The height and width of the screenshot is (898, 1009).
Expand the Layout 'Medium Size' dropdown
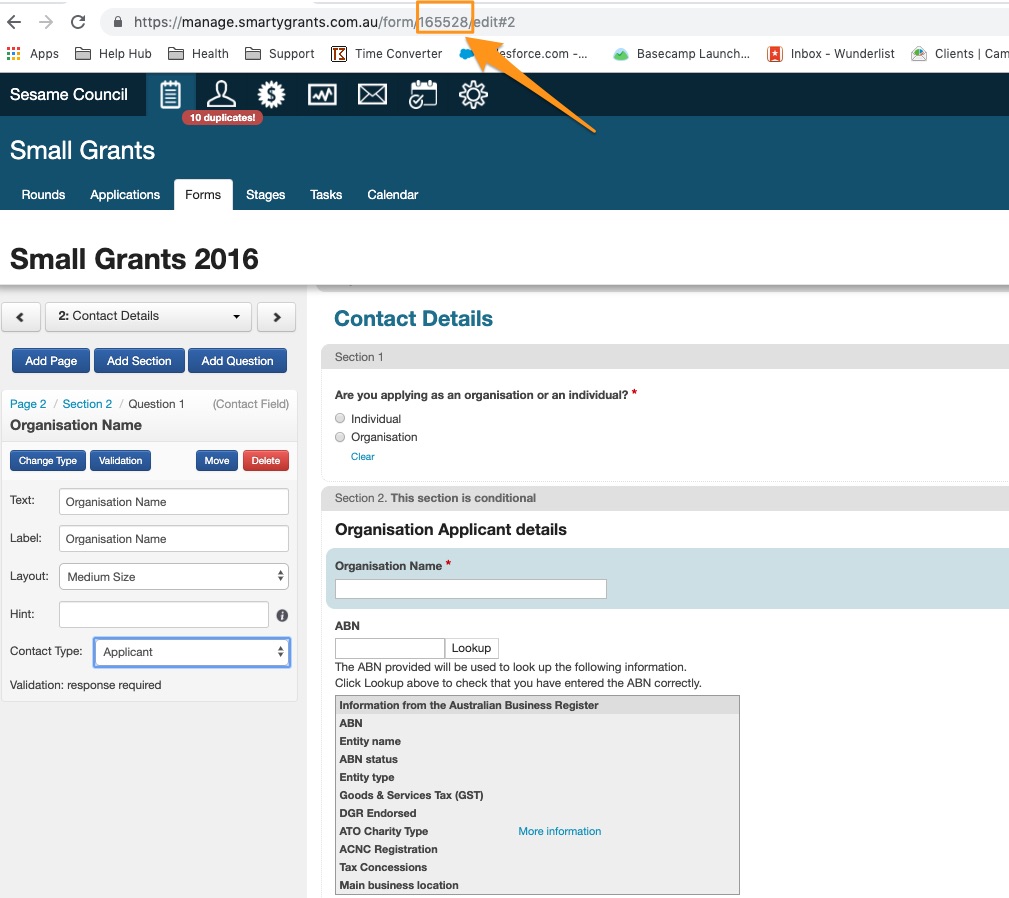(174, 577)
